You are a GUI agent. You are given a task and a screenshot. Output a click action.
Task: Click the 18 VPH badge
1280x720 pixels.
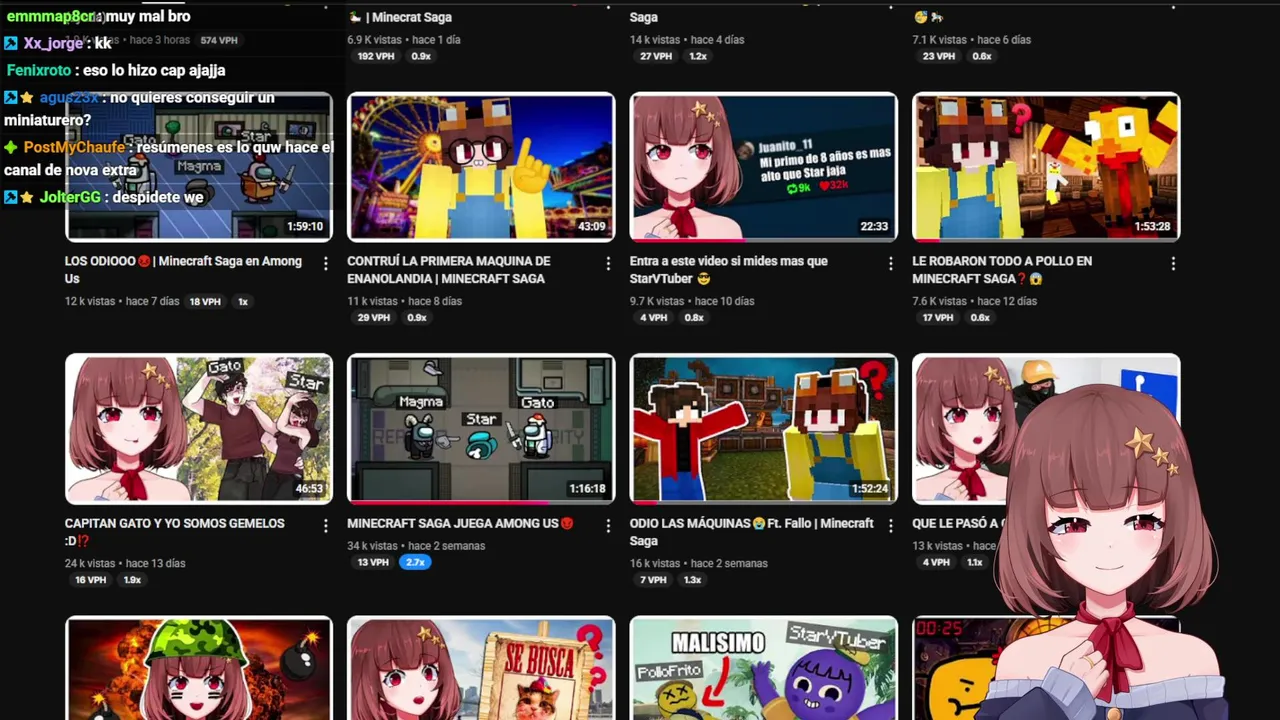tap(205, 301)
